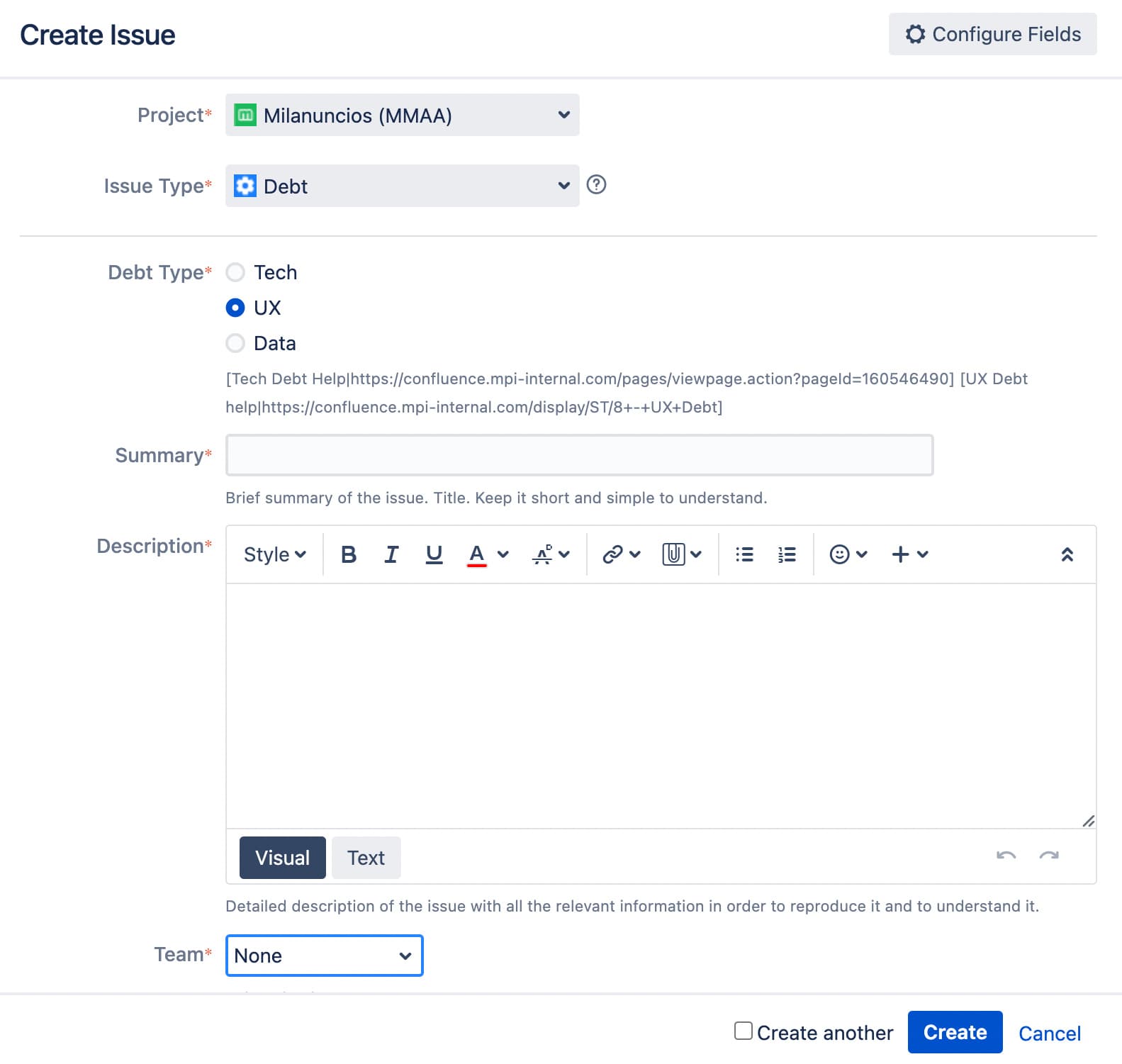Click the undo arrow in the editor
This screenshot has width=1122, height=1064.
click(1006, 856)
